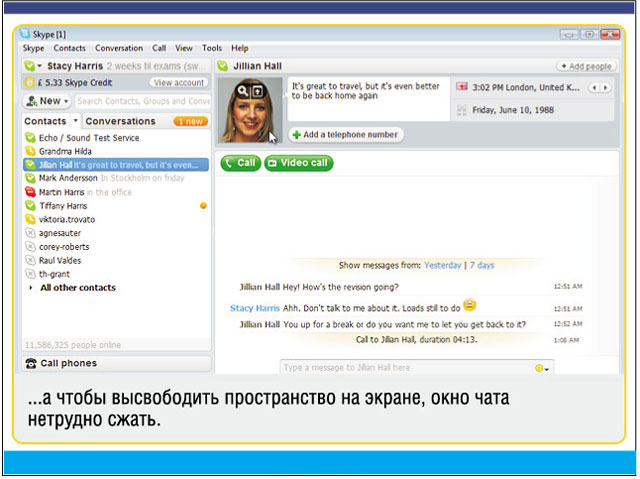Open the Help menu
Screen dimensions: 640x479
click(x=240, y=48)
